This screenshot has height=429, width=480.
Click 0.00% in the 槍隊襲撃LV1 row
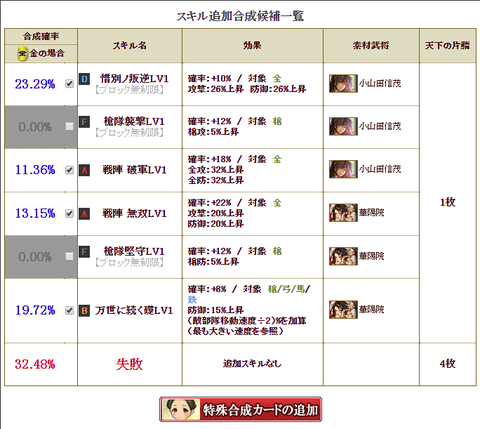click(35, 127)
